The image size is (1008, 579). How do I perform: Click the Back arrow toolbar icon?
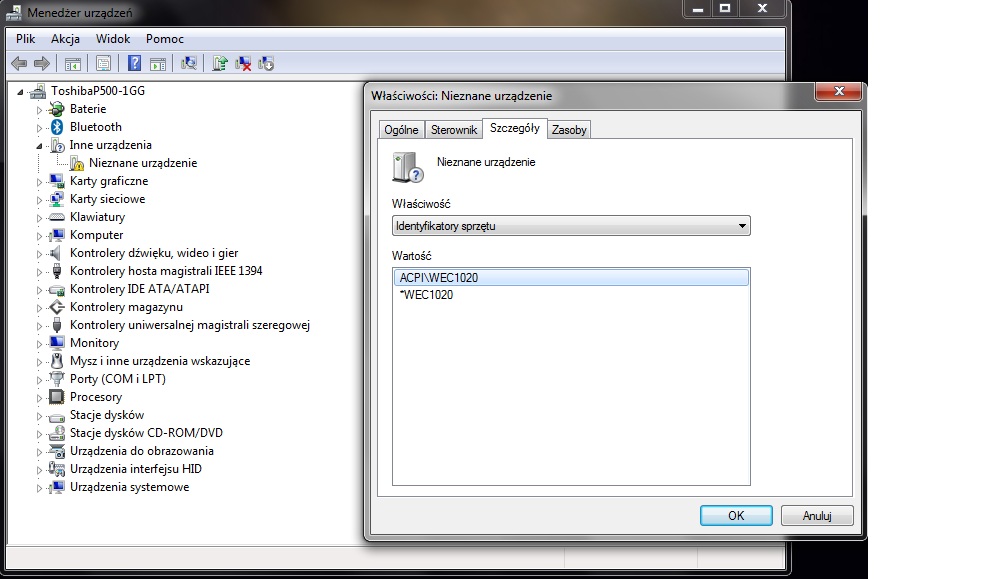tap(19, 63)
